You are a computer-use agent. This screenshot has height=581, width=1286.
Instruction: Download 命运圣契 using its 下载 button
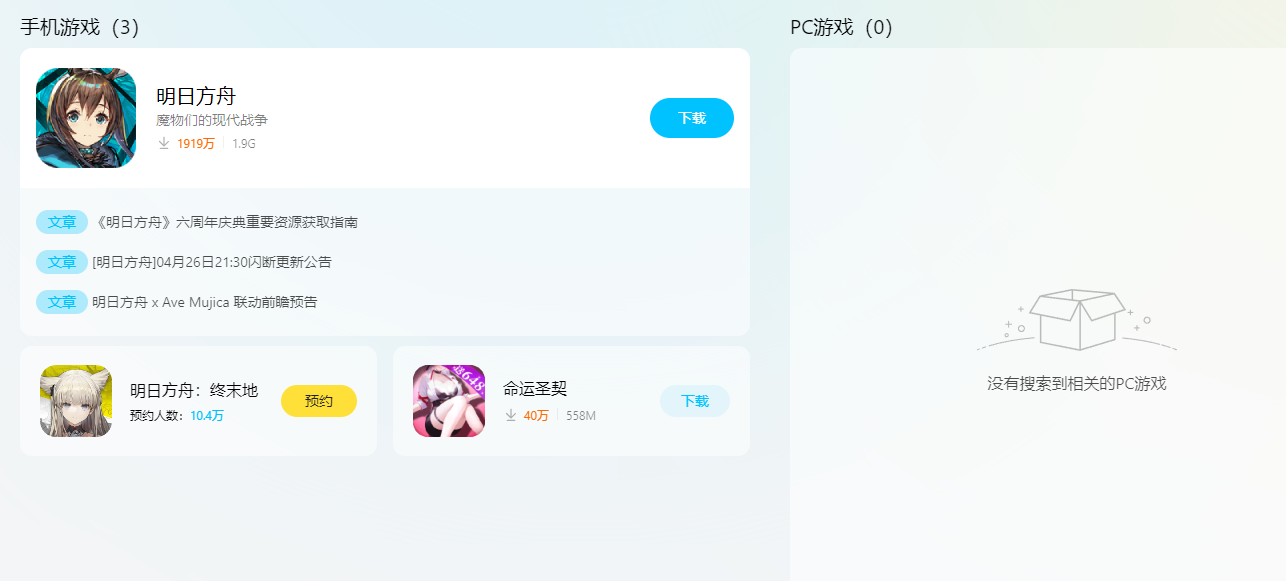695,401
